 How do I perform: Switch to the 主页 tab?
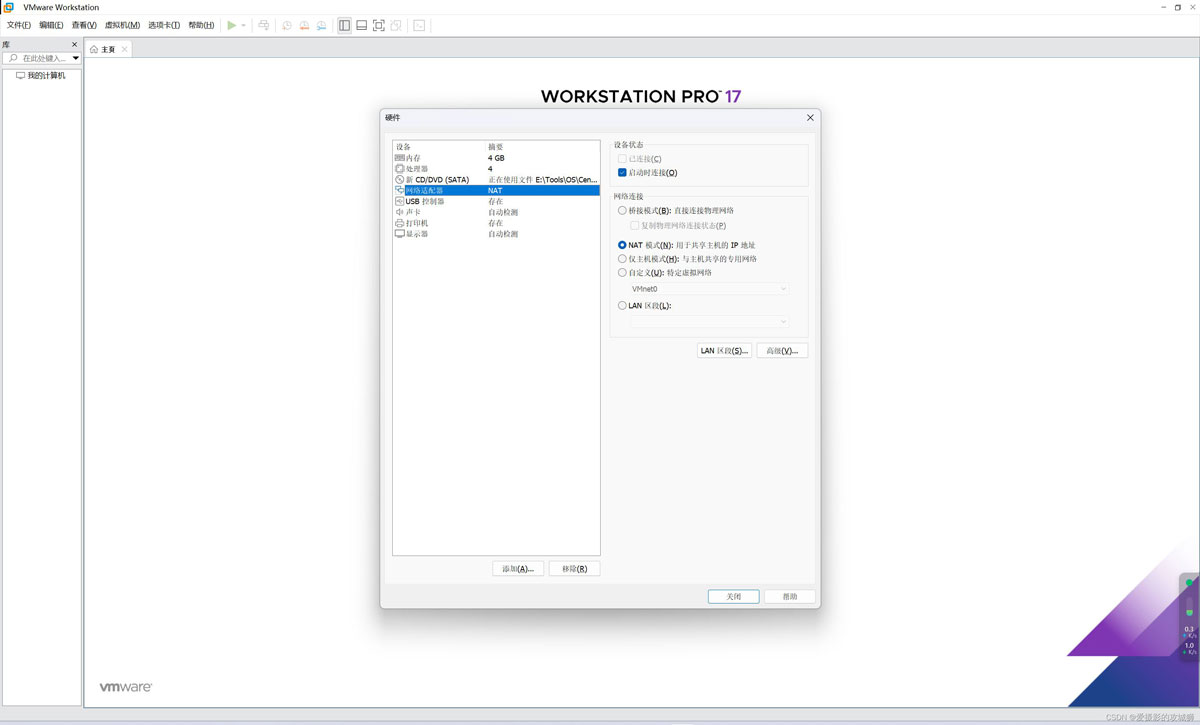pos(108,49)
